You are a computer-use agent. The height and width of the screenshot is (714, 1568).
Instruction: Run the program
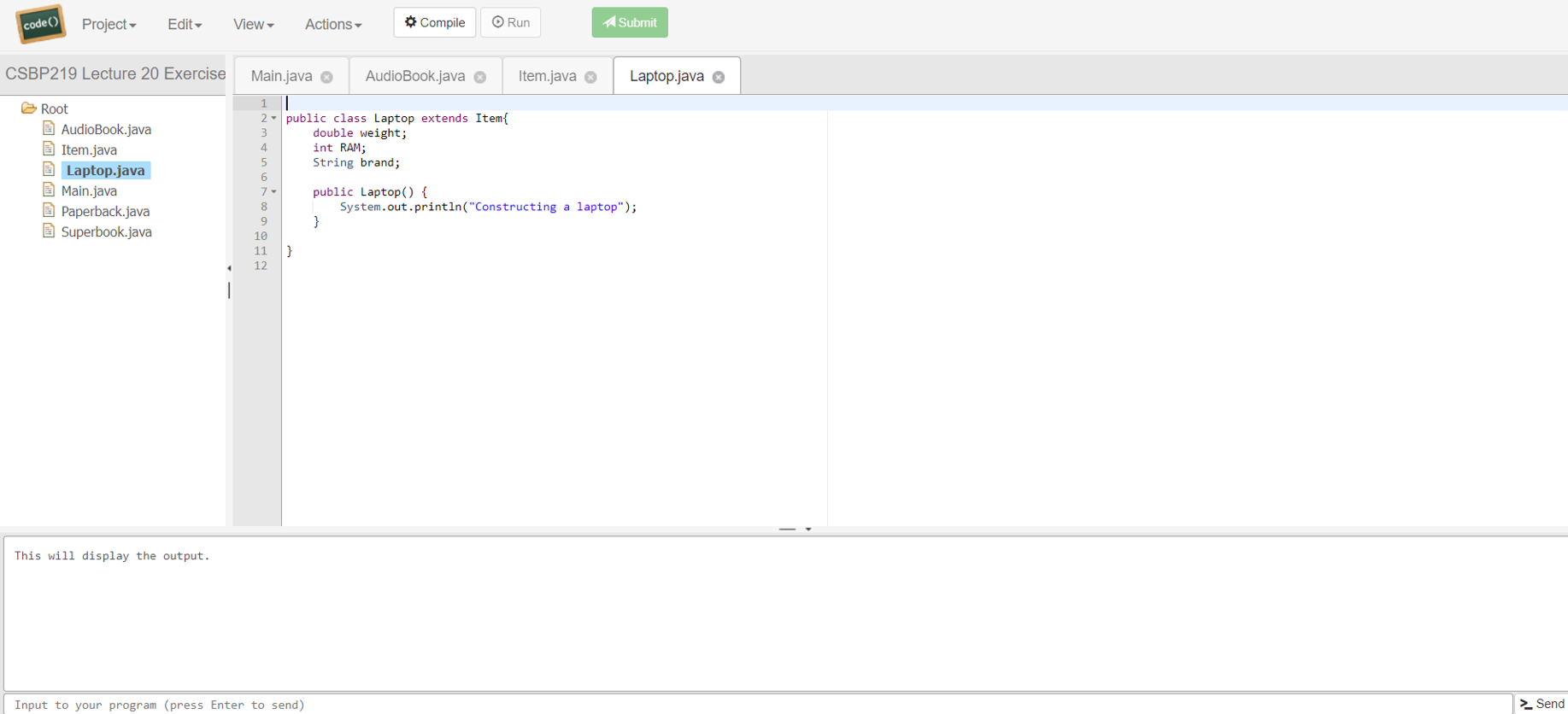[511, 22]
